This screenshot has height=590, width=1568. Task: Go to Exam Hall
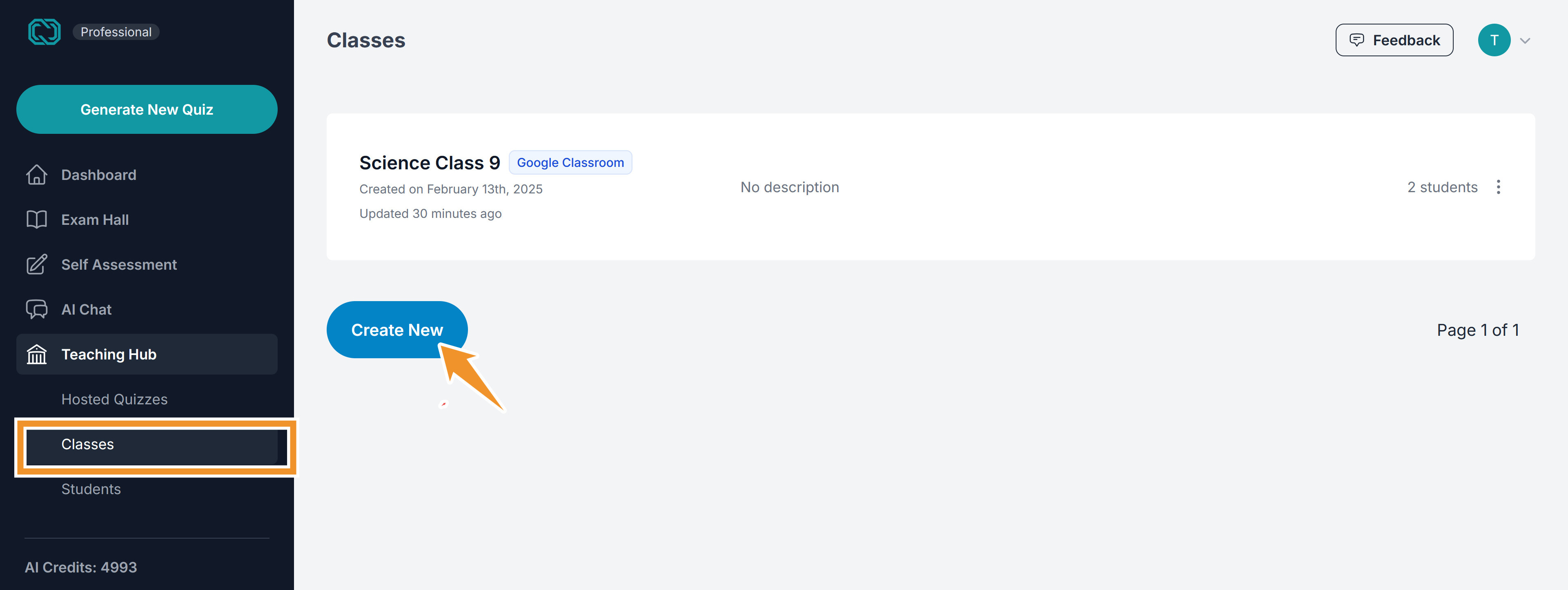[x=147, y=220]
